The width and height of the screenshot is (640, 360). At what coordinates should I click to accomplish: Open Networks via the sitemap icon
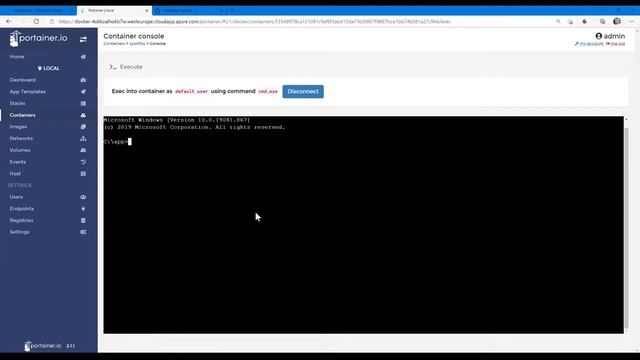(83, 139)
